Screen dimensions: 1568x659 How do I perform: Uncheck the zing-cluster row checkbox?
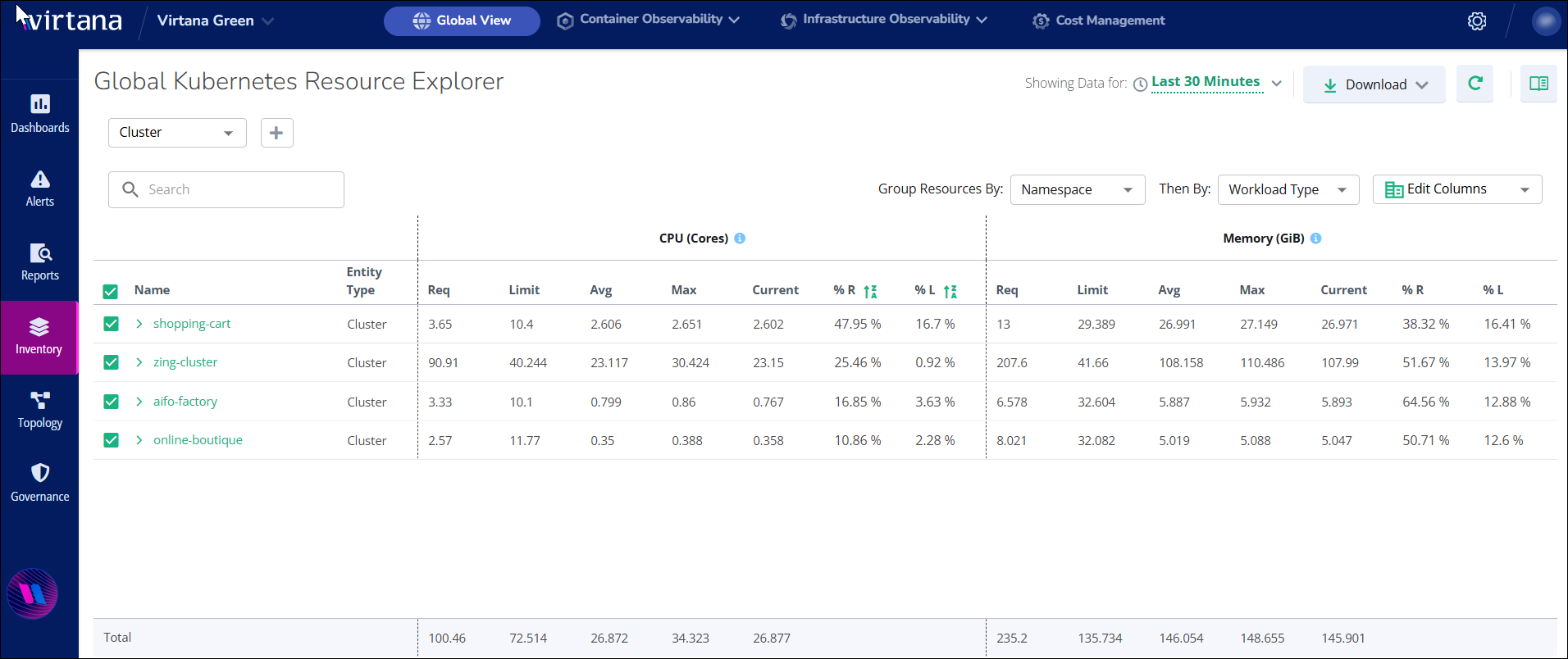pos(112,362)
